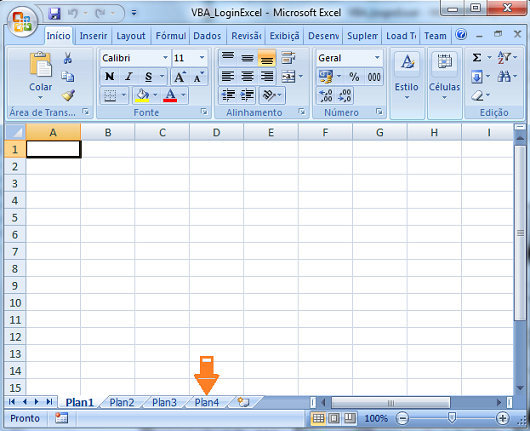Click the Increase Indent icon

point(247,95)
